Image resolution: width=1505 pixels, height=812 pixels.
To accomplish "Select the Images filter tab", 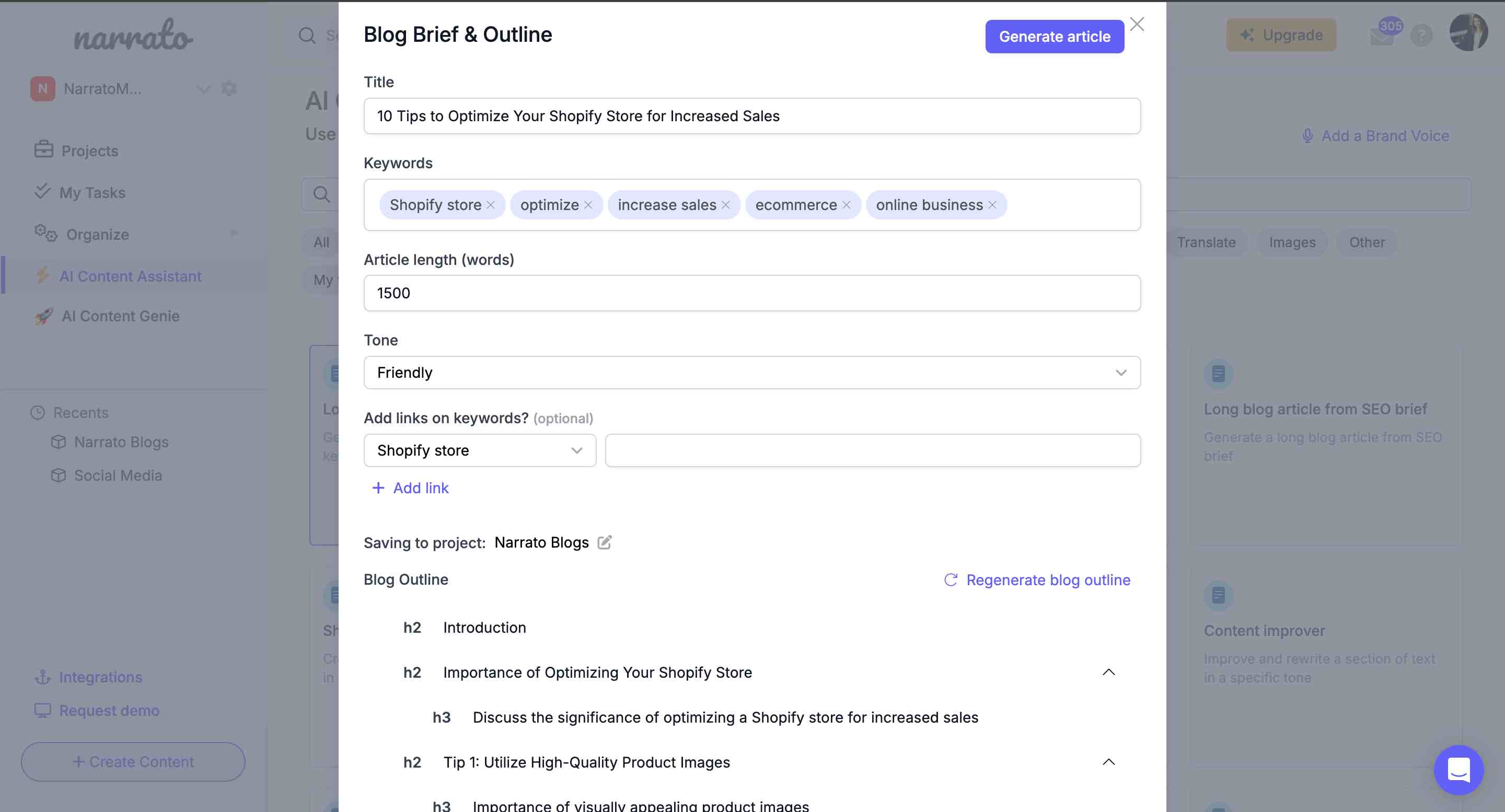I will pos(1292,242).
